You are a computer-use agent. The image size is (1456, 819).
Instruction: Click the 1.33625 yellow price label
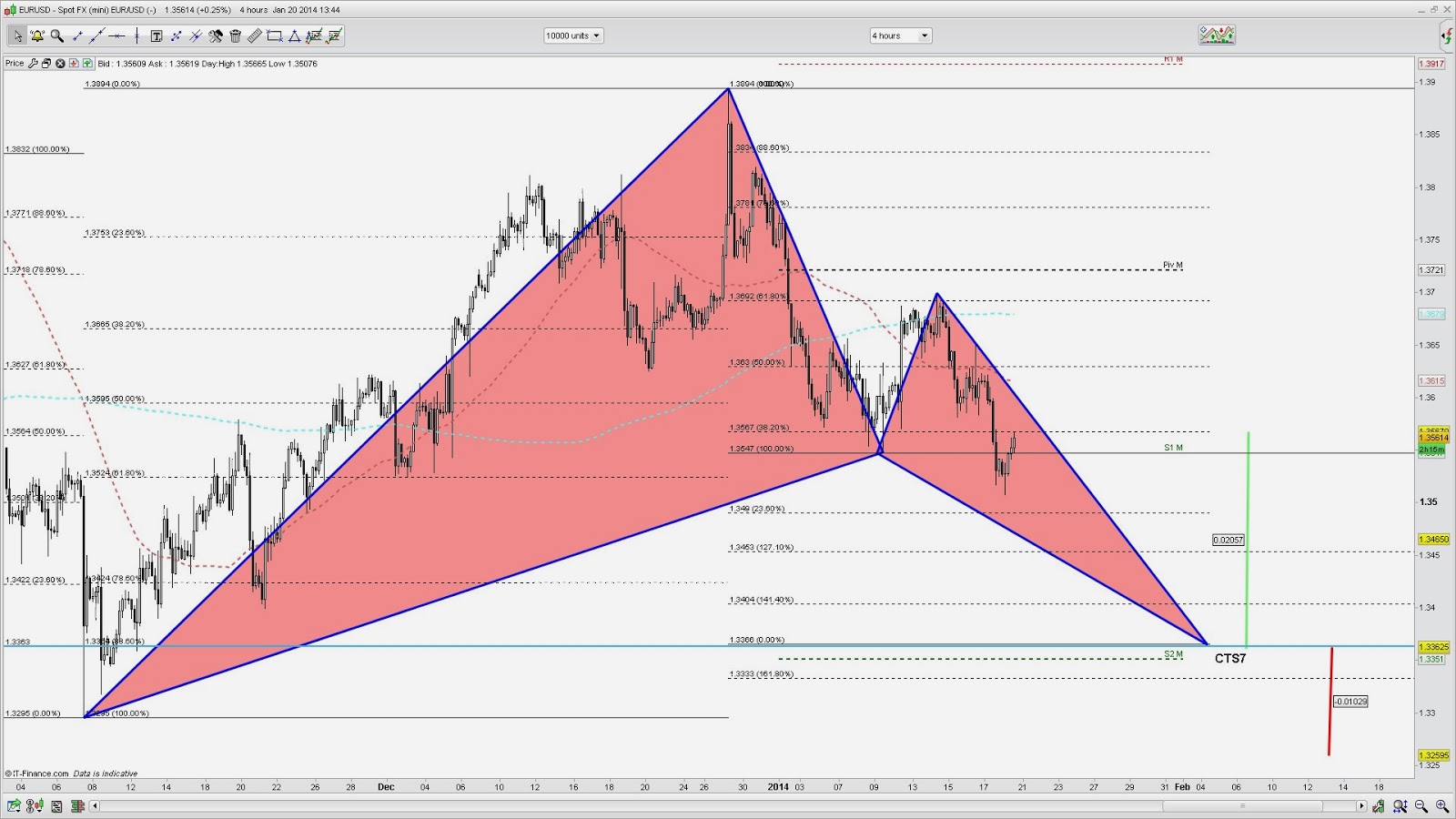pyautogui.click(x=1434, y=647)
